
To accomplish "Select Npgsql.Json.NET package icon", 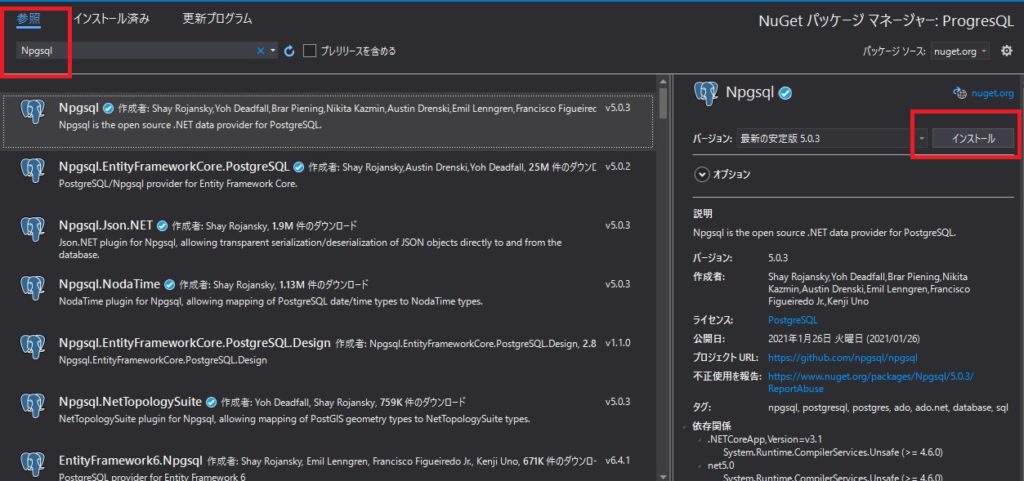I will pyautogui.click(x=31, y=228).
